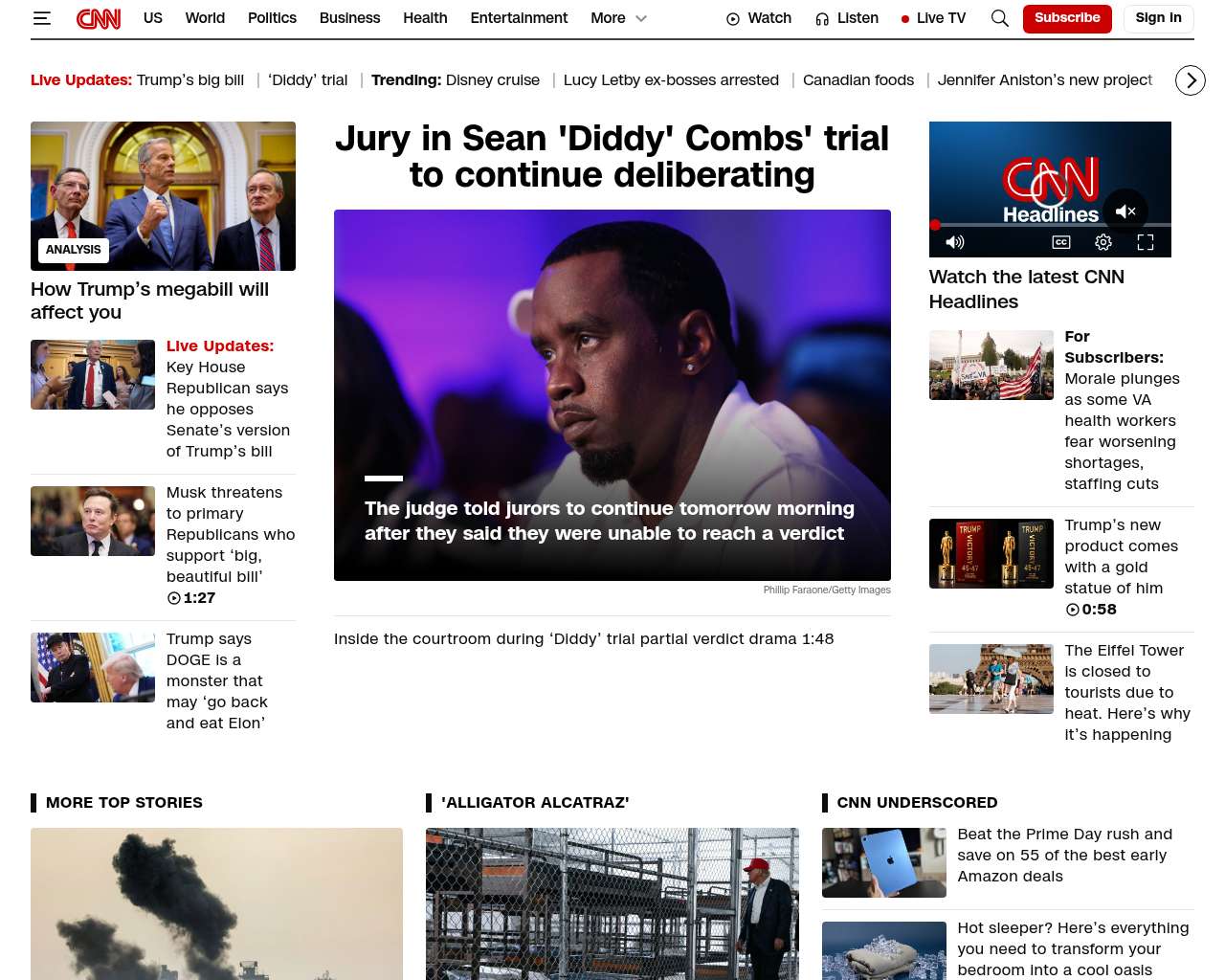Click the Elon Musk thumbnail
1225x980 pixels.
coord(93,521)
